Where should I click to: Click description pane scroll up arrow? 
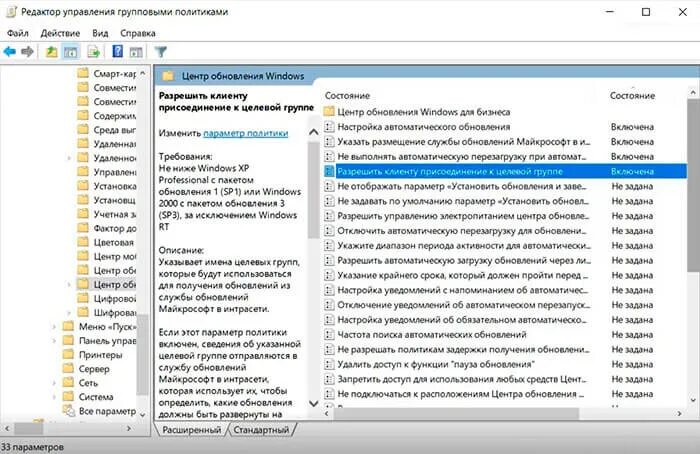[314, 132]
